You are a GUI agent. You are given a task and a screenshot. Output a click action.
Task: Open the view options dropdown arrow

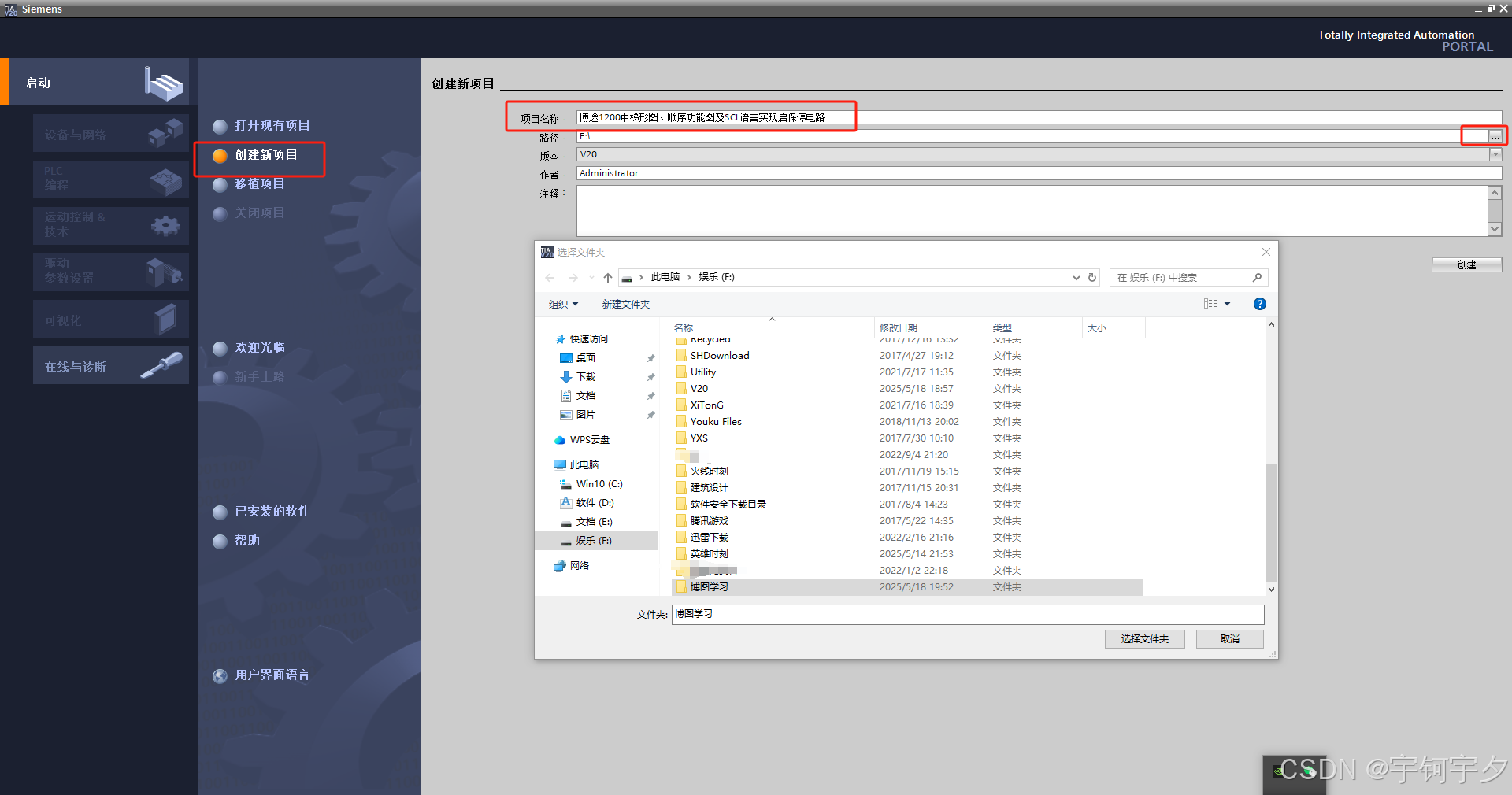1227,304
